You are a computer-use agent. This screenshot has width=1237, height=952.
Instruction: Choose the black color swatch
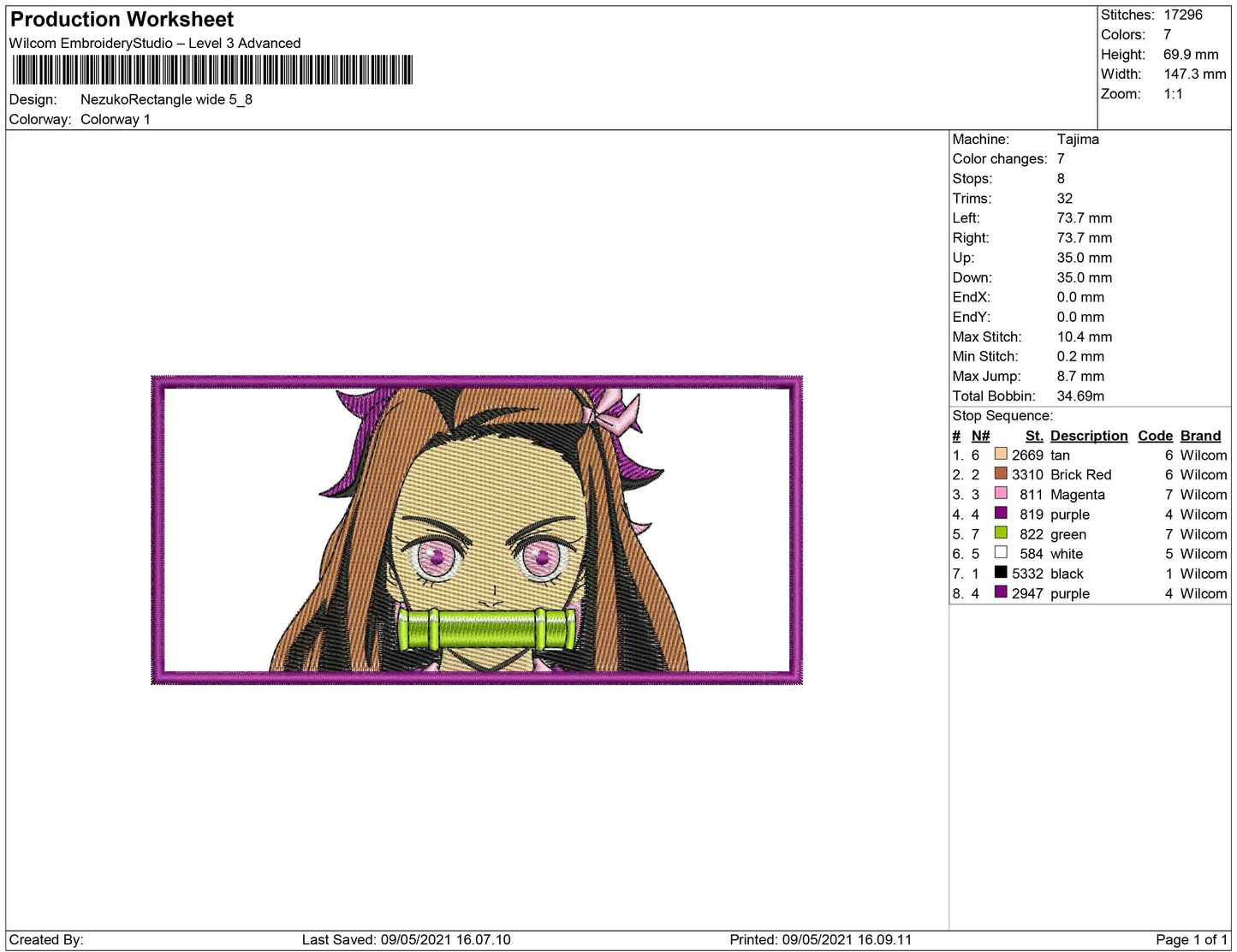coord(1001,572)
